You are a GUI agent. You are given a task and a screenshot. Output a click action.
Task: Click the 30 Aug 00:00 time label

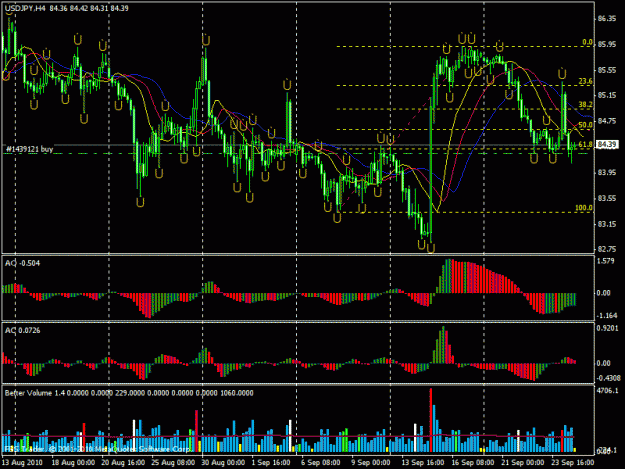[x=223, y=463]
